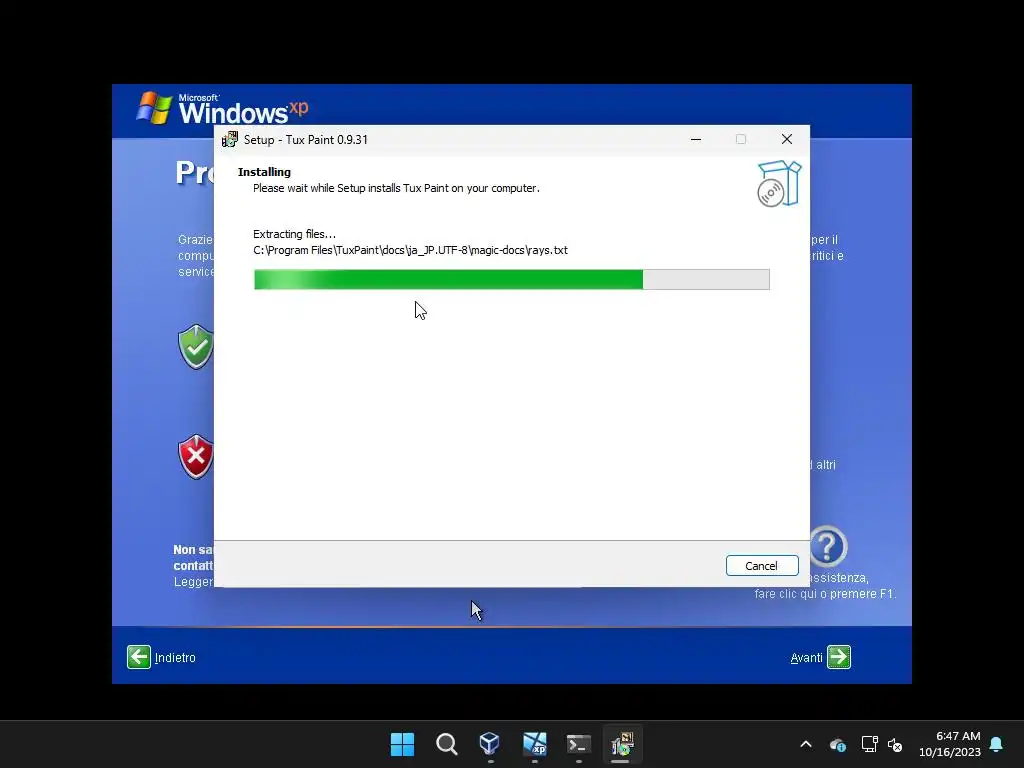Click the Avanti label in XP setup
The height and width of the screenshot is (768, 1024).
point(807,658)
